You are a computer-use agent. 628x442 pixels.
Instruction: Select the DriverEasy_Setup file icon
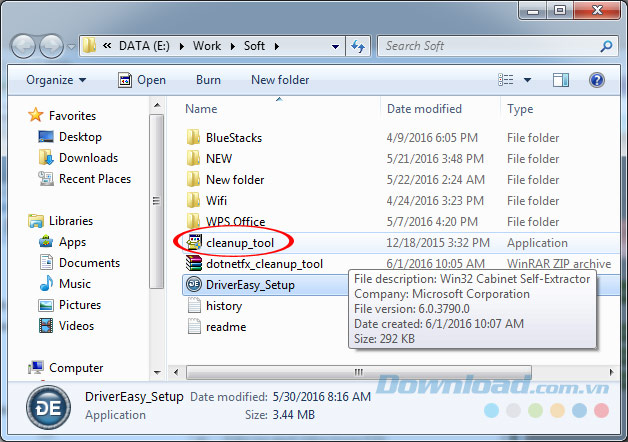(194, 284)
